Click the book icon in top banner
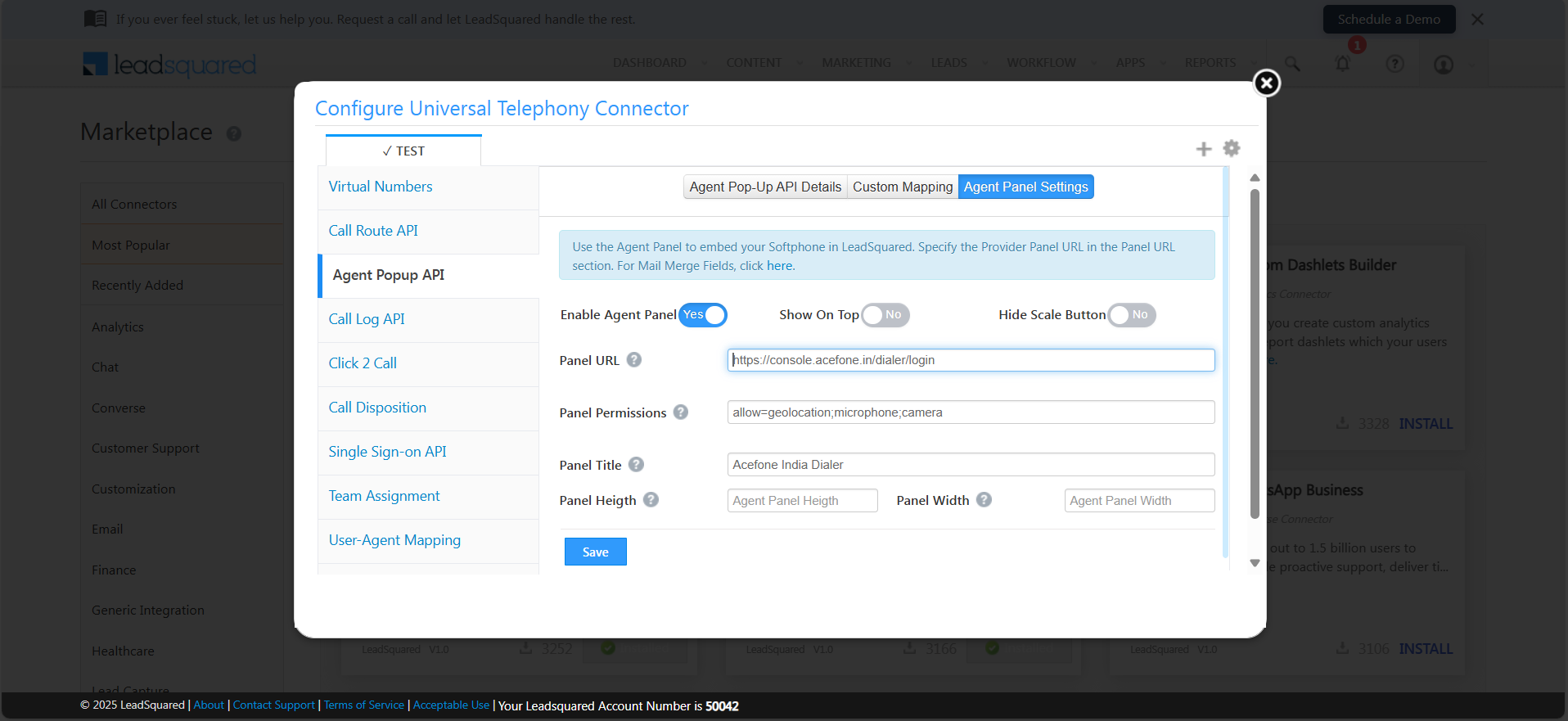The height and width of the screenshot is (721, 1568). tap(95, 18)
